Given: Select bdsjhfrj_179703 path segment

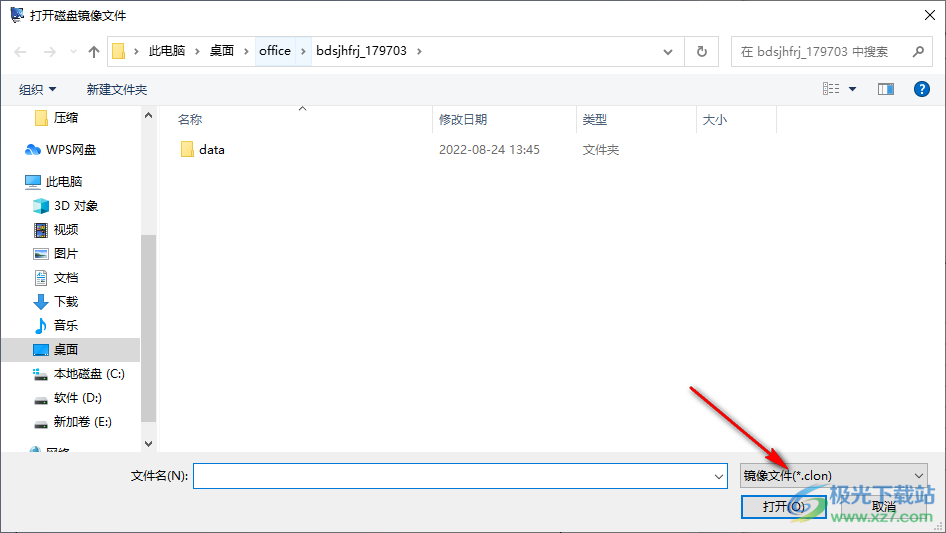Looking at the screenshot, I should pos(361,51).
